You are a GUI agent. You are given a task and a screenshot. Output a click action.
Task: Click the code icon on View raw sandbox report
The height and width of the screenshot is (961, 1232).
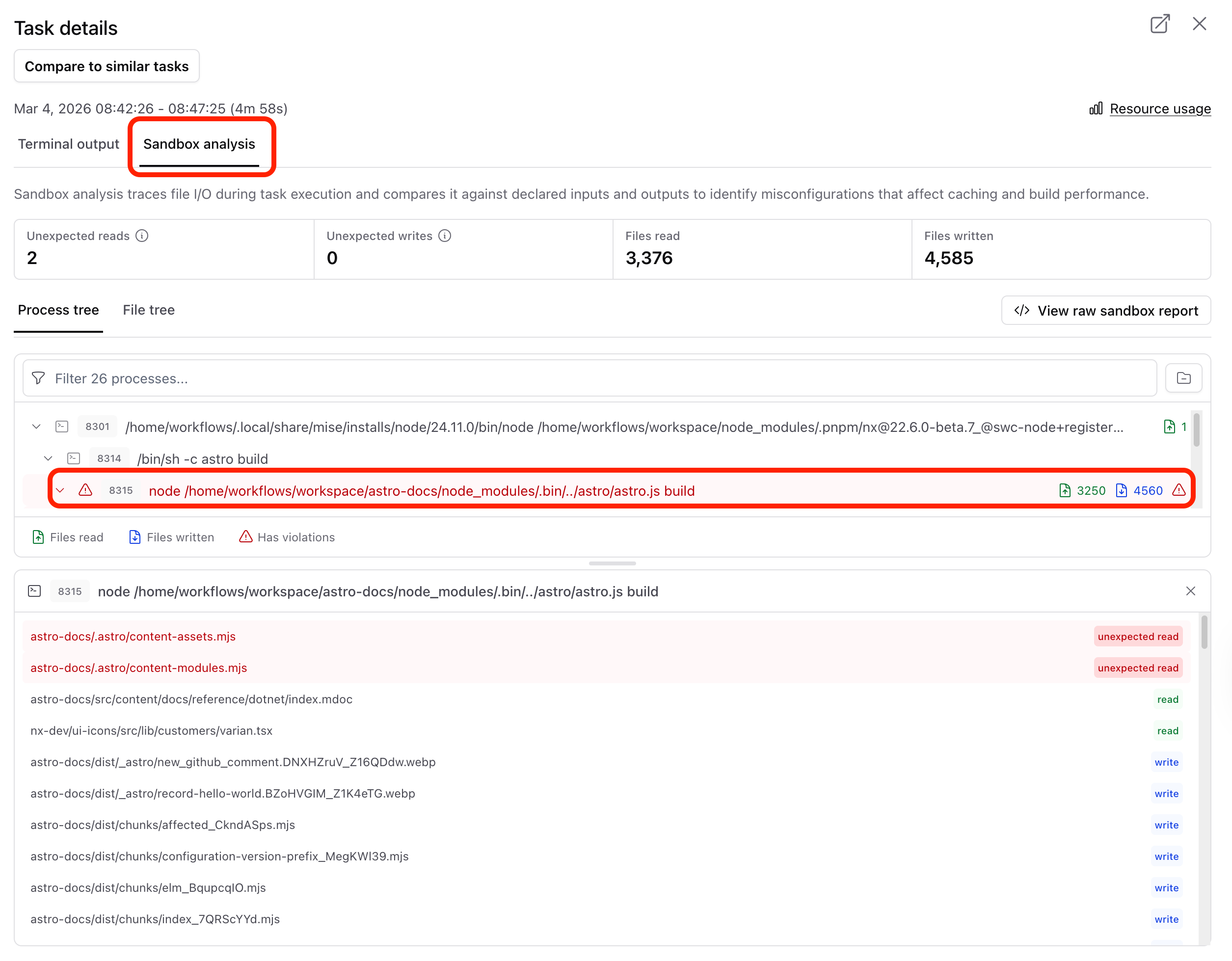(1022, 310)
